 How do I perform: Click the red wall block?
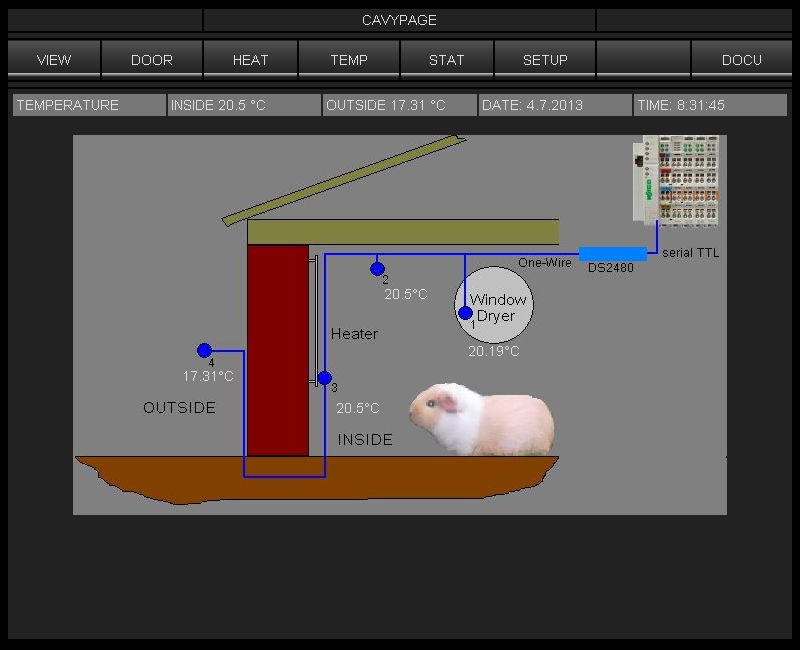pyautogui.click(x=278, y=350)
